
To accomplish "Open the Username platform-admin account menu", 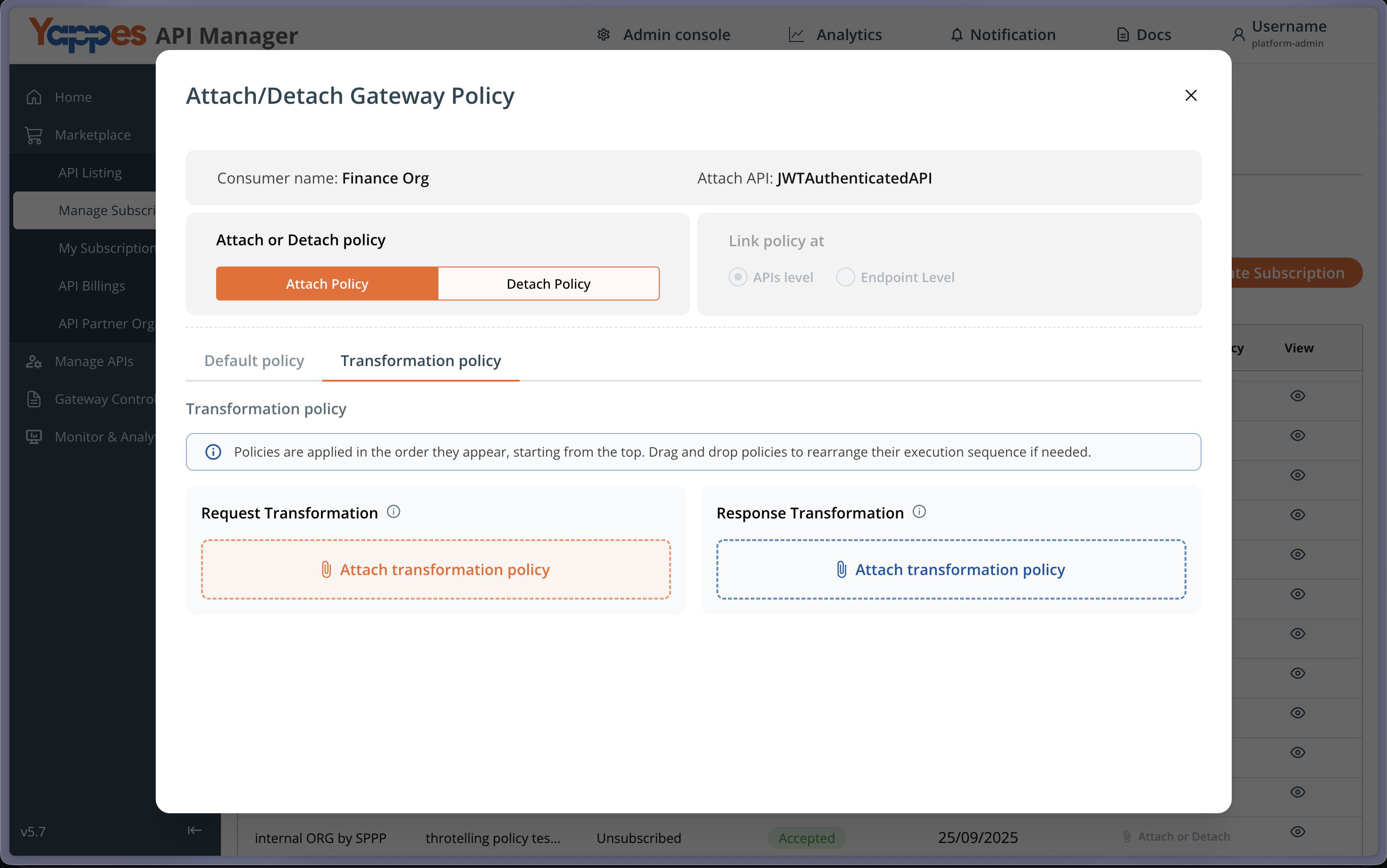I will [x=1279, y=34].
